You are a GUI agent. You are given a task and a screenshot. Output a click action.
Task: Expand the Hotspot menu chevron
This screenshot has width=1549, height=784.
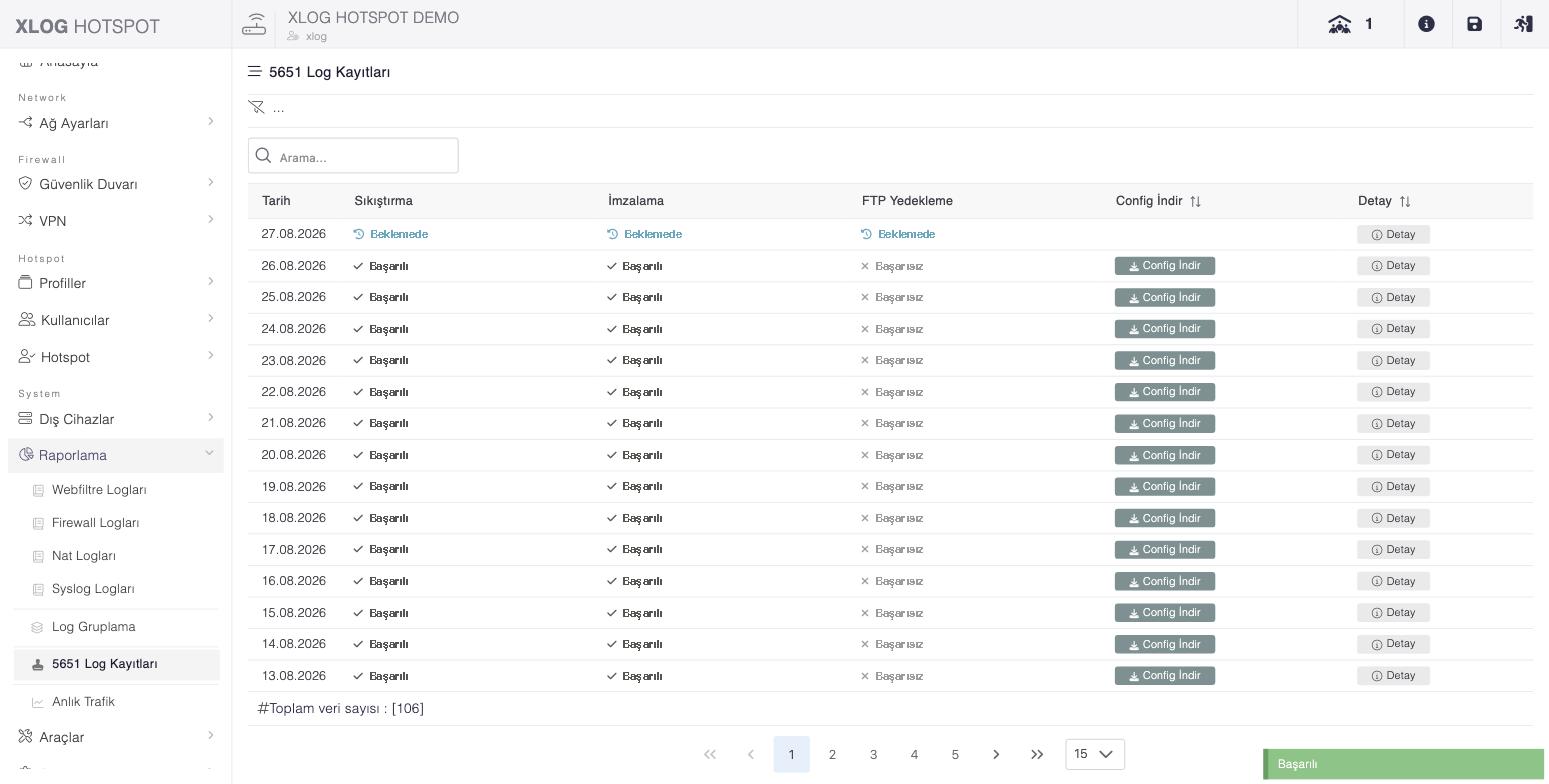pyautogui.click(x=210, y=356)
